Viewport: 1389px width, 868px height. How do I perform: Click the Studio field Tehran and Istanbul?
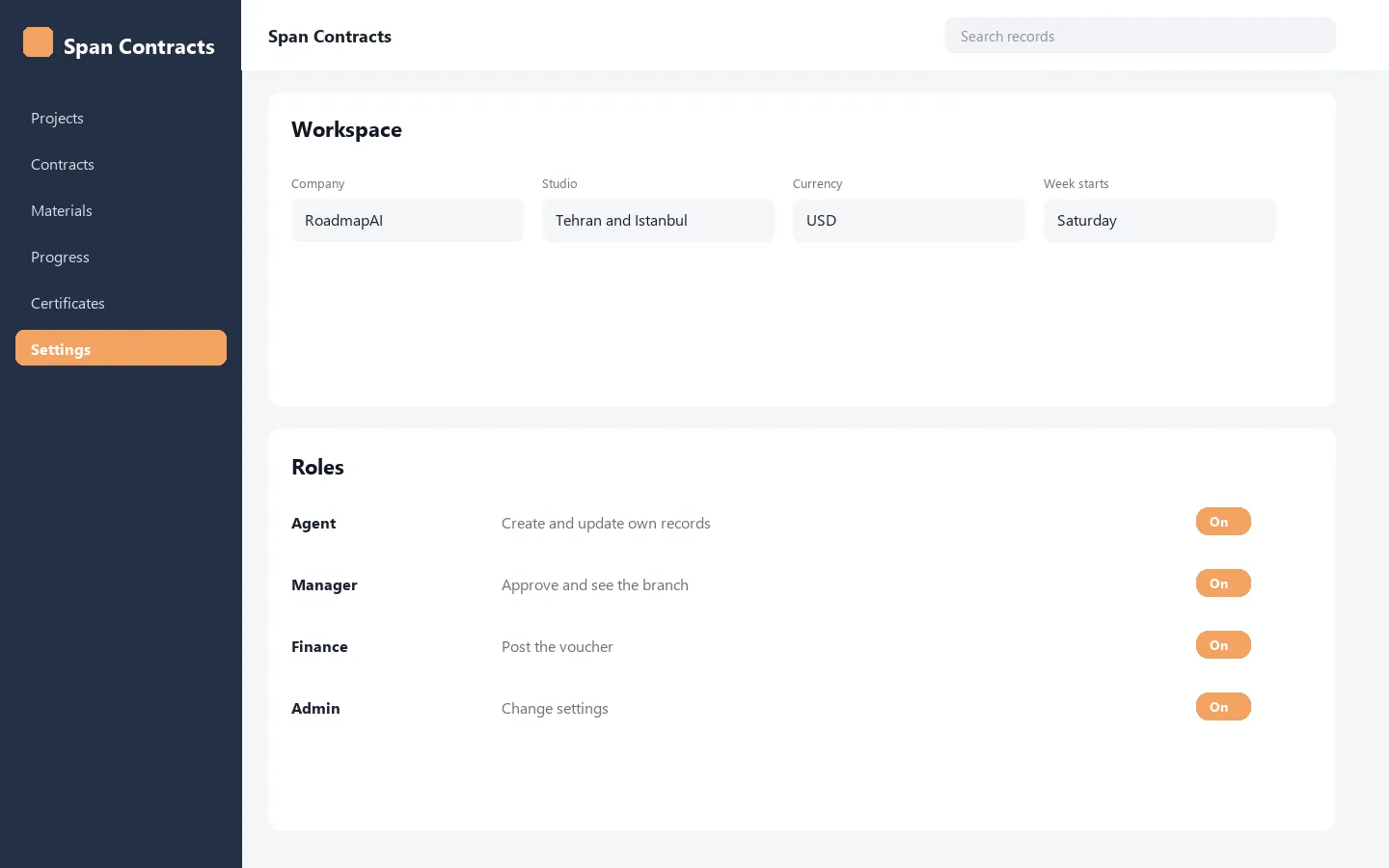click(658, 221)
